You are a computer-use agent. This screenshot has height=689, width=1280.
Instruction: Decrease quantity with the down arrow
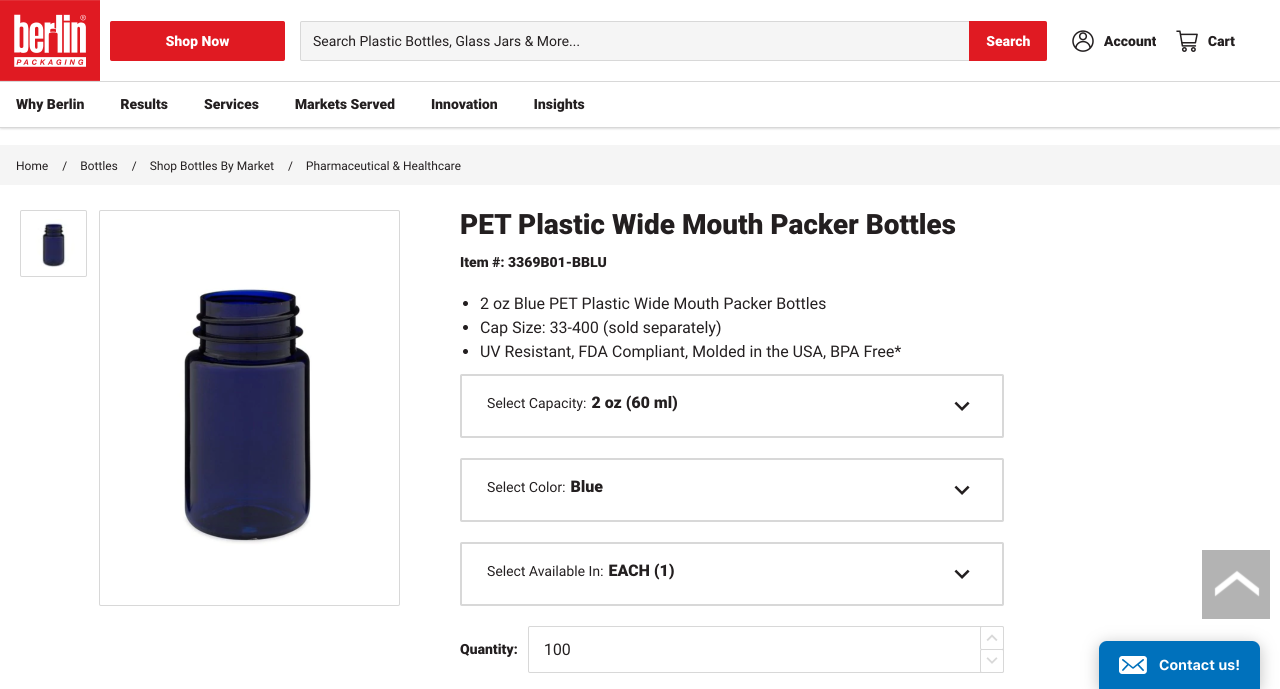coord(992,660)
